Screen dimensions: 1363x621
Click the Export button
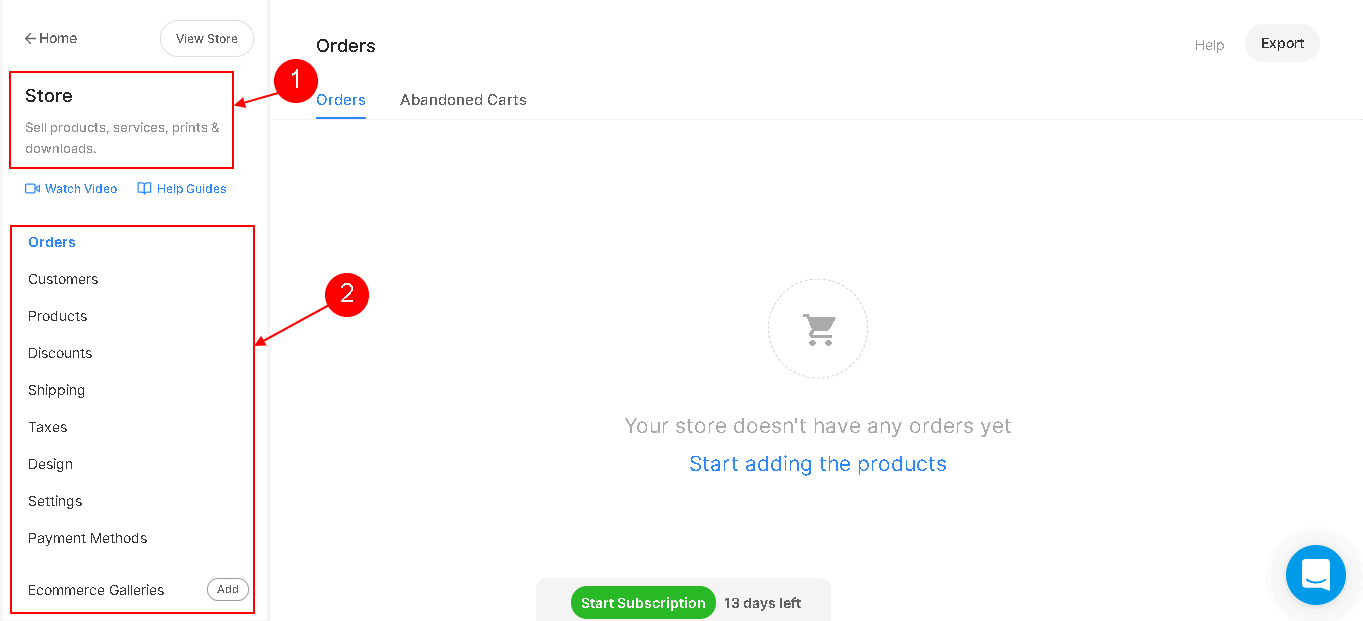tap(1282, 43)
